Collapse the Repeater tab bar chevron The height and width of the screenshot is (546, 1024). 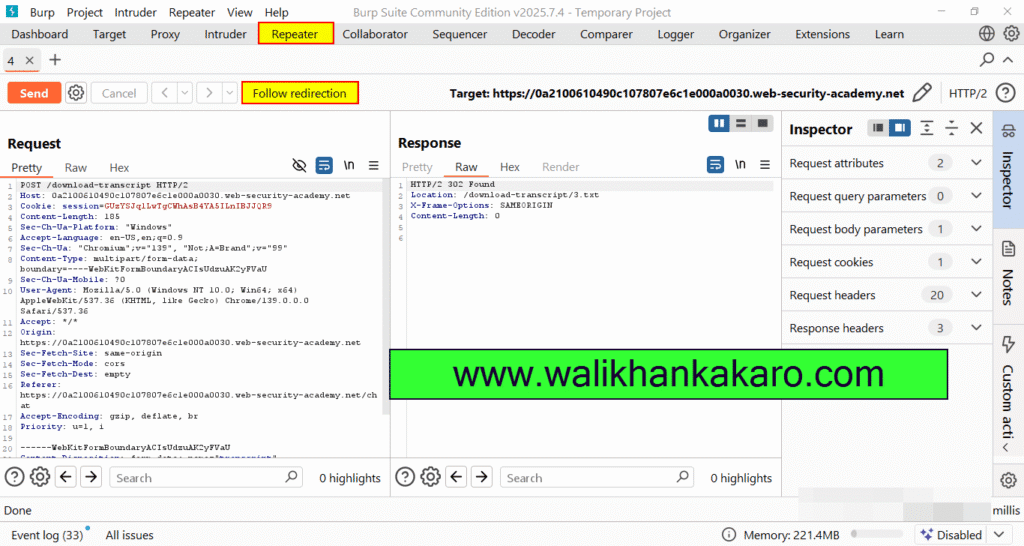click(x=1008, y=59)
